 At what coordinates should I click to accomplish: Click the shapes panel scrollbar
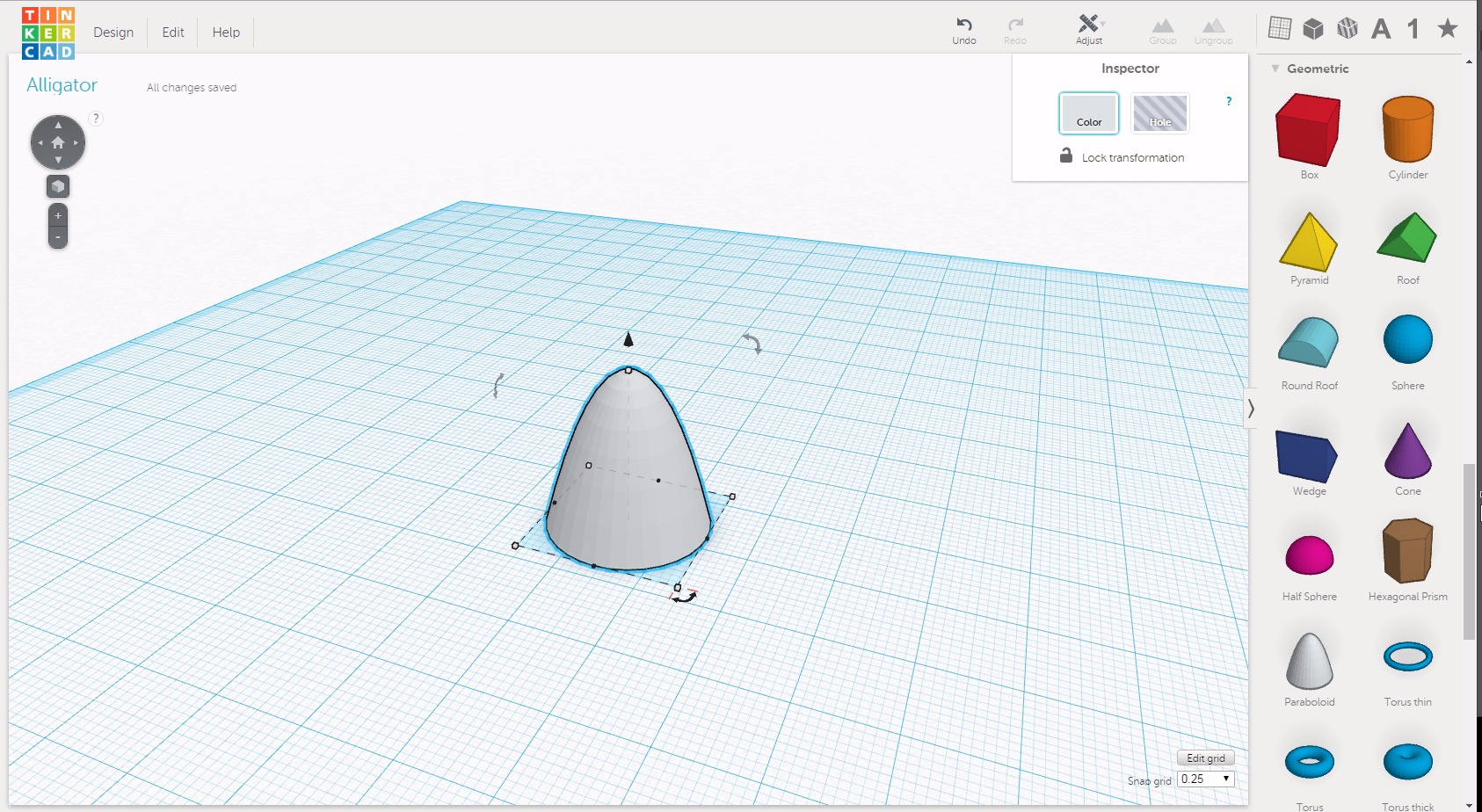point(1469,552)
